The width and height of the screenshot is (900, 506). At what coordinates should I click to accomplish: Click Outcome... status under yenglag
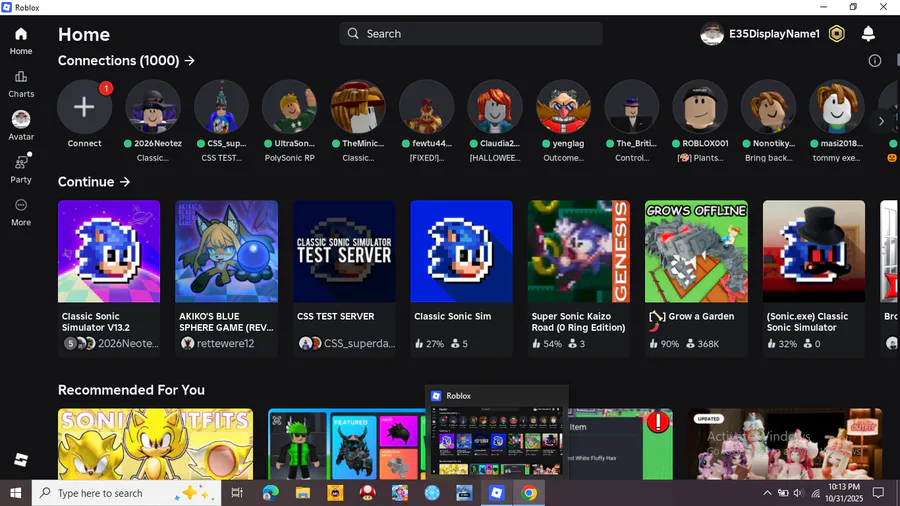click(x=563, y=158)
